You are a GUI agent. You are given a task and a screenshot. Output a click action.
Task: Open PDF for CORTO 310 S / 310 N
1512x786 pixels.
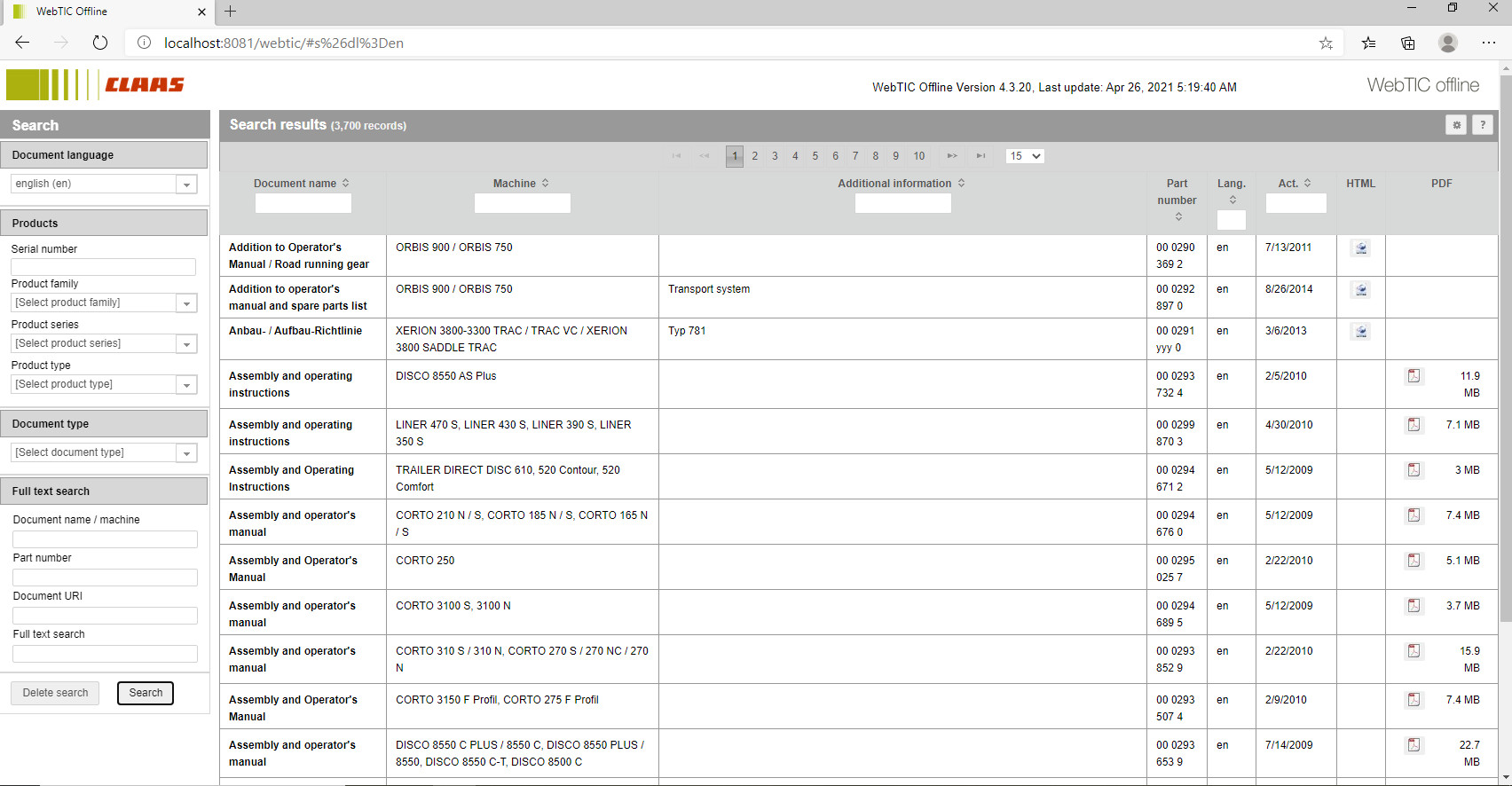click(x=1414, y=651)
